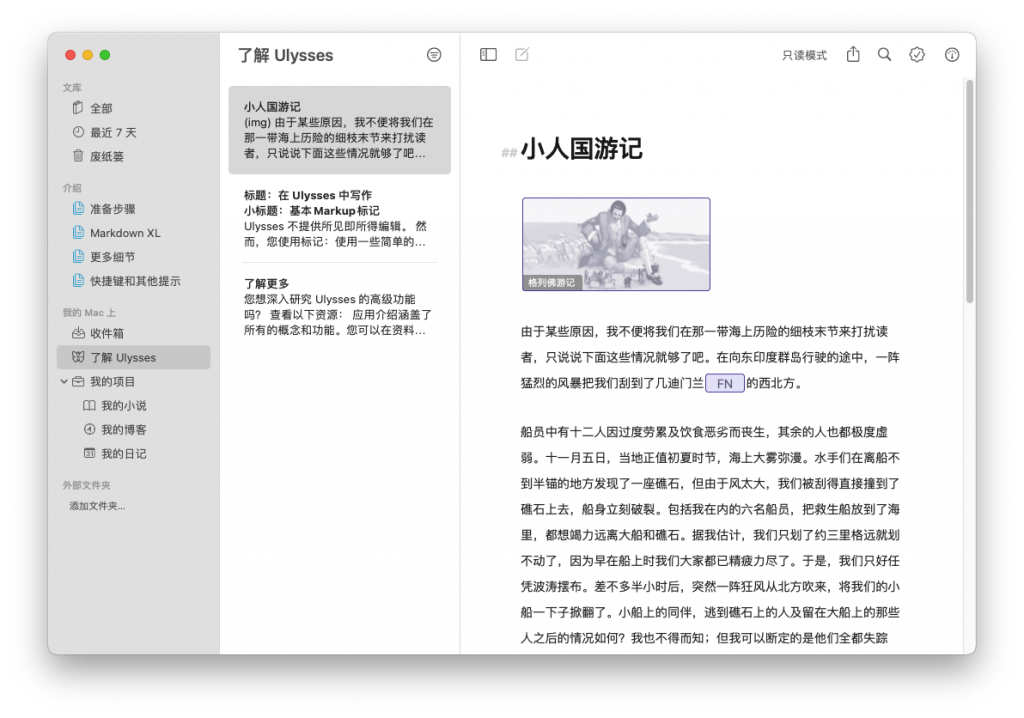
Task: Click the 我的博客 blog icon
Action: (89, 429)
